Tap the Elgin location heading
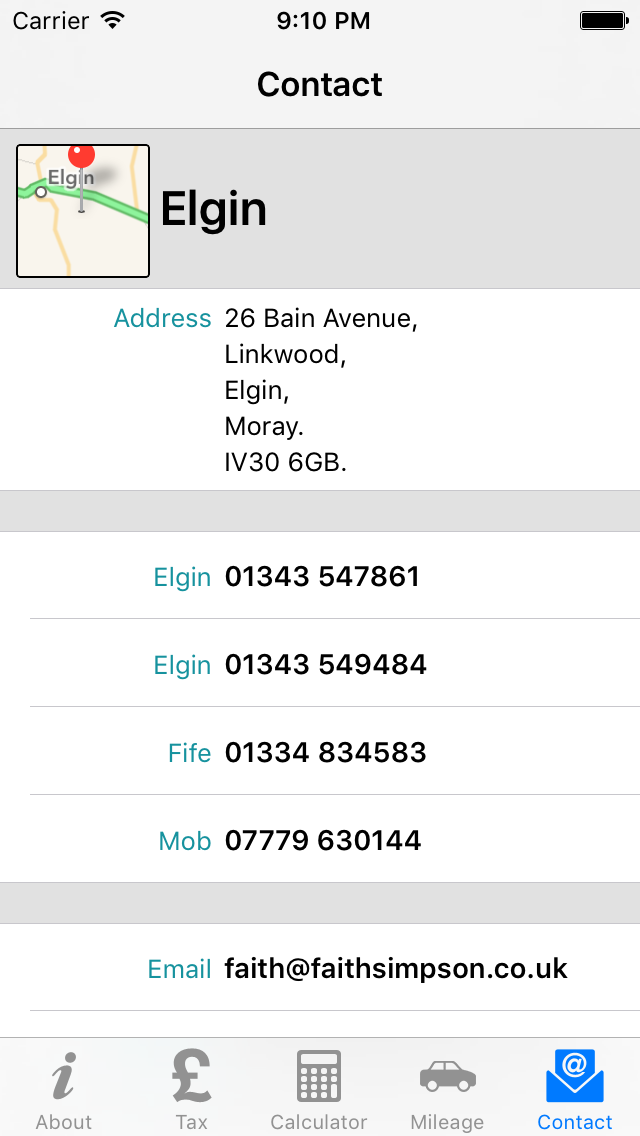This screenshot has height=1136, width=640. 214,209
